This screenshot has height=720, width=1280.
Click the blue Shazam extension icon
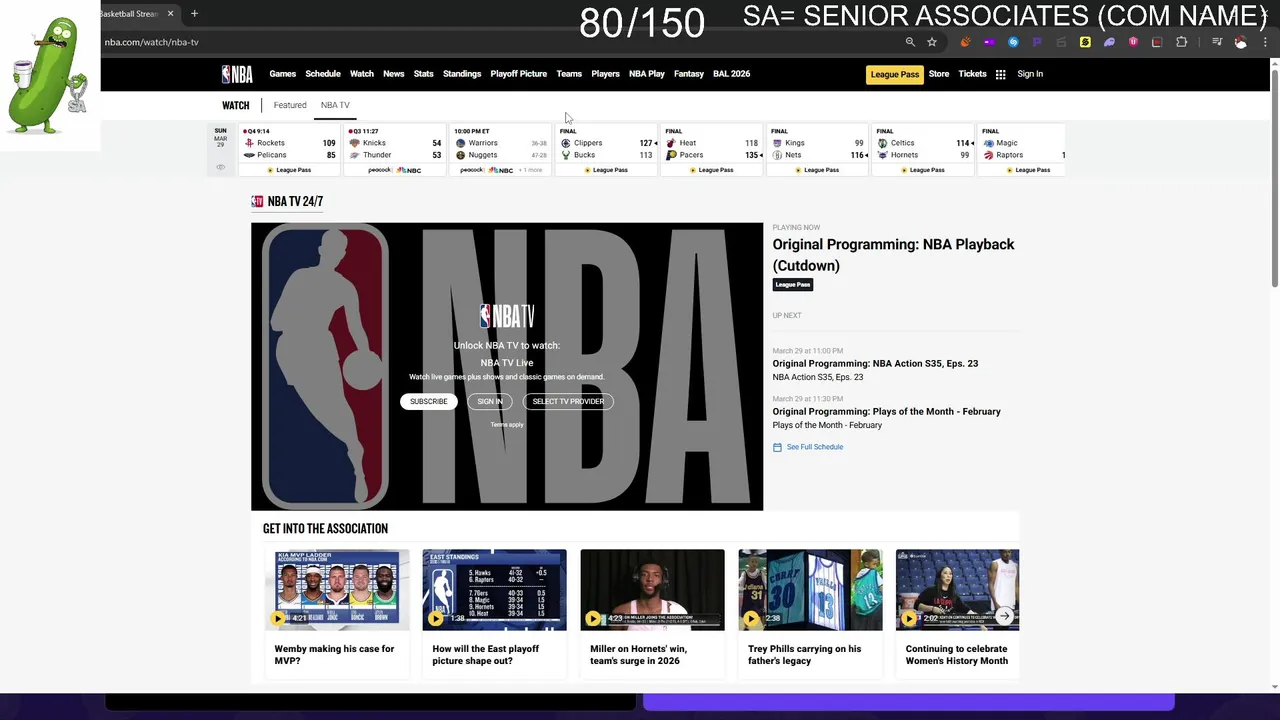1013,42
